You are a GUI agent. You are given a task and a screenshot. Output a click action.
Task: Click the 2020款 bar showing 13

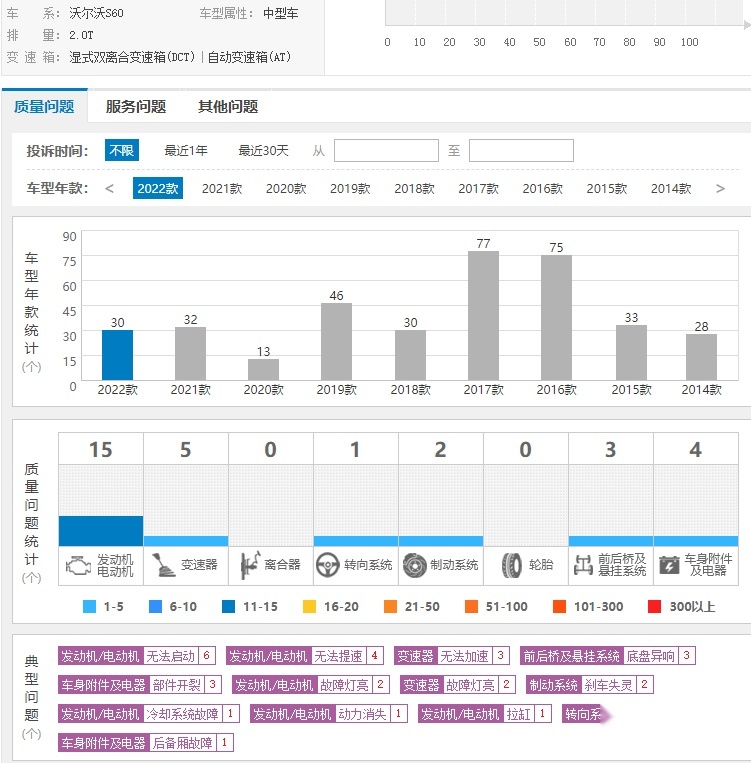coord(263,369)
